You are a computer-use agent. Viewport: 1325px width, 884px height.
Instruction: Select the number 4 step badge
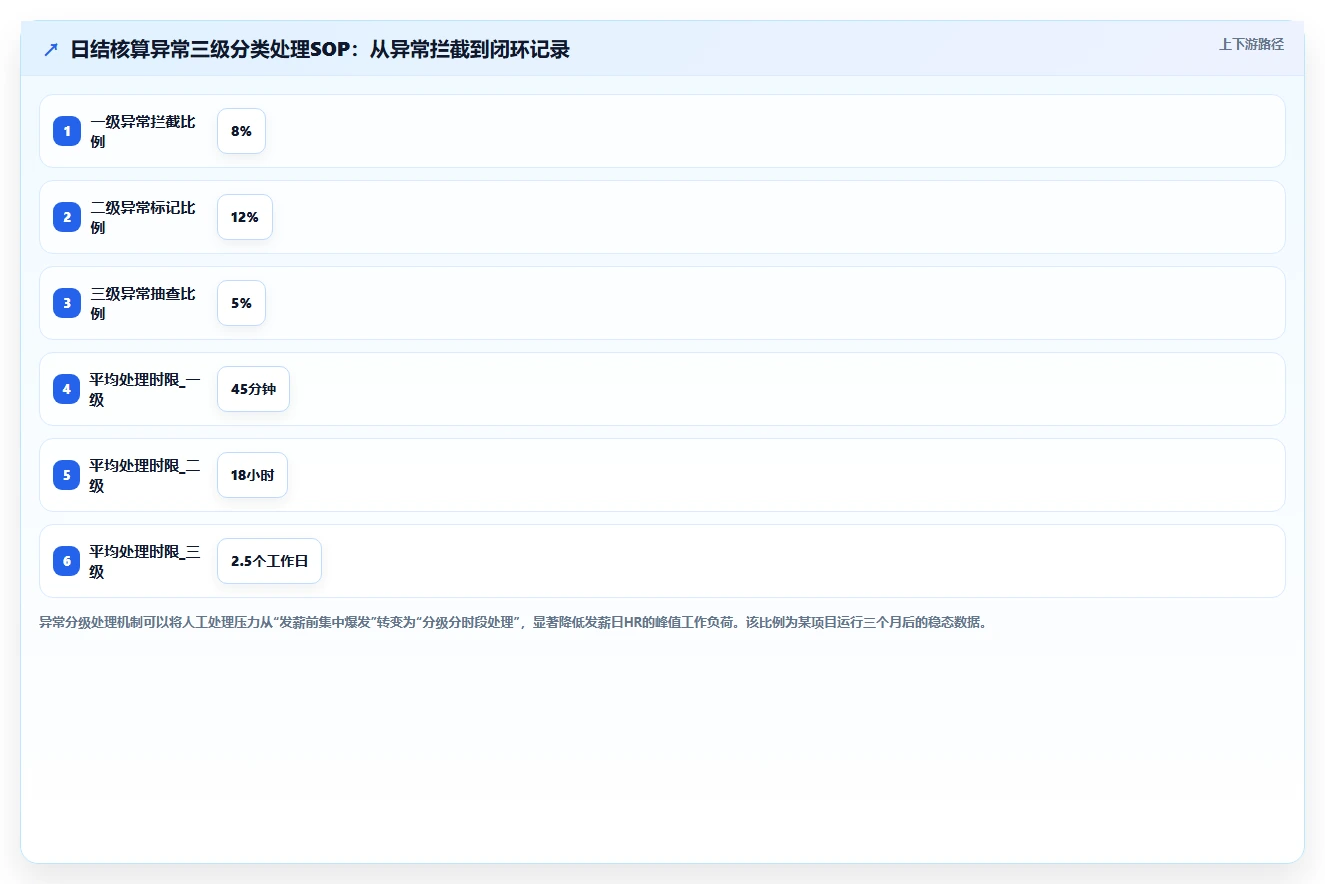click(x=67, y=389)
